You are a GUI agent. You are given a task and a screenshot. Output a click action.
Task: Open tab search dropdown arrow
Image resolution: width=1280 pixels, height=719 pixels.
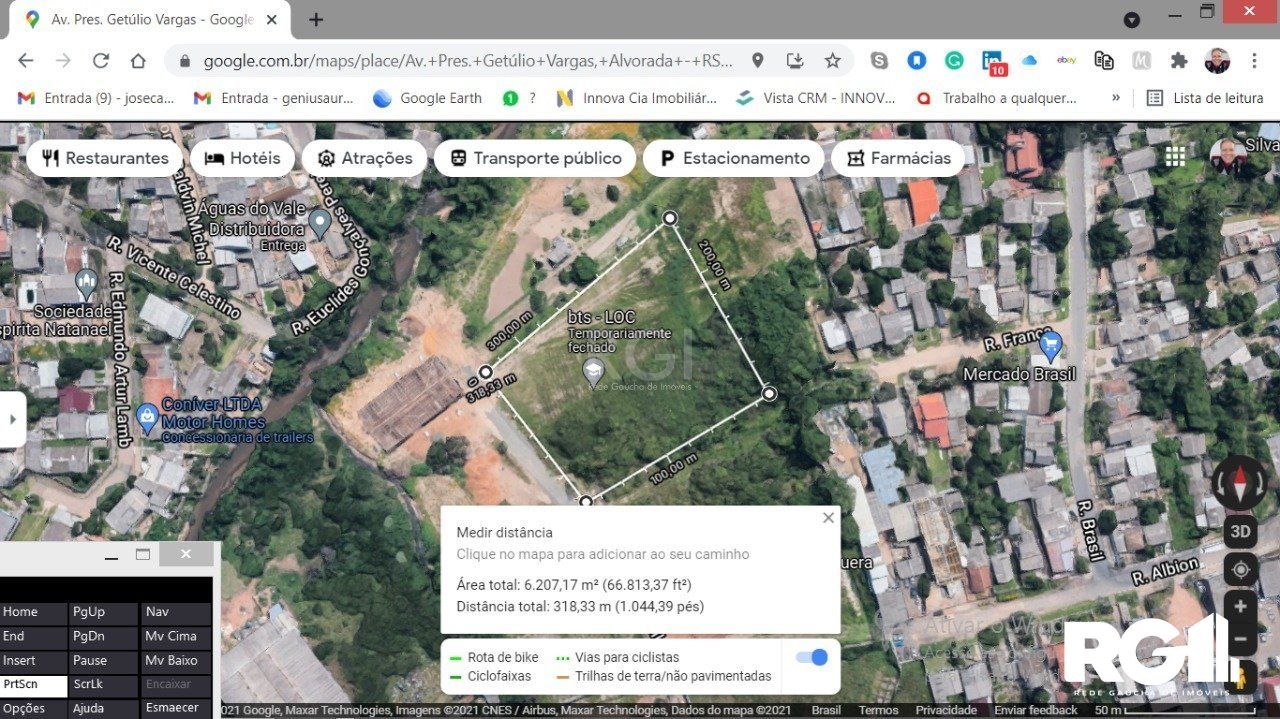tap(1132, 20)
